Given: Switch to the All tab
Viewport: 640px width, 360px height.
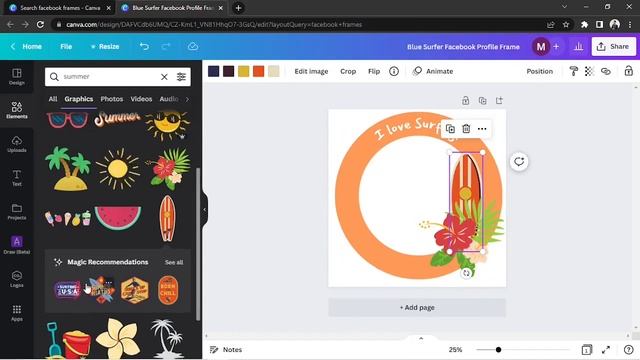Looking at the screenshot, I should coord(53,99).
